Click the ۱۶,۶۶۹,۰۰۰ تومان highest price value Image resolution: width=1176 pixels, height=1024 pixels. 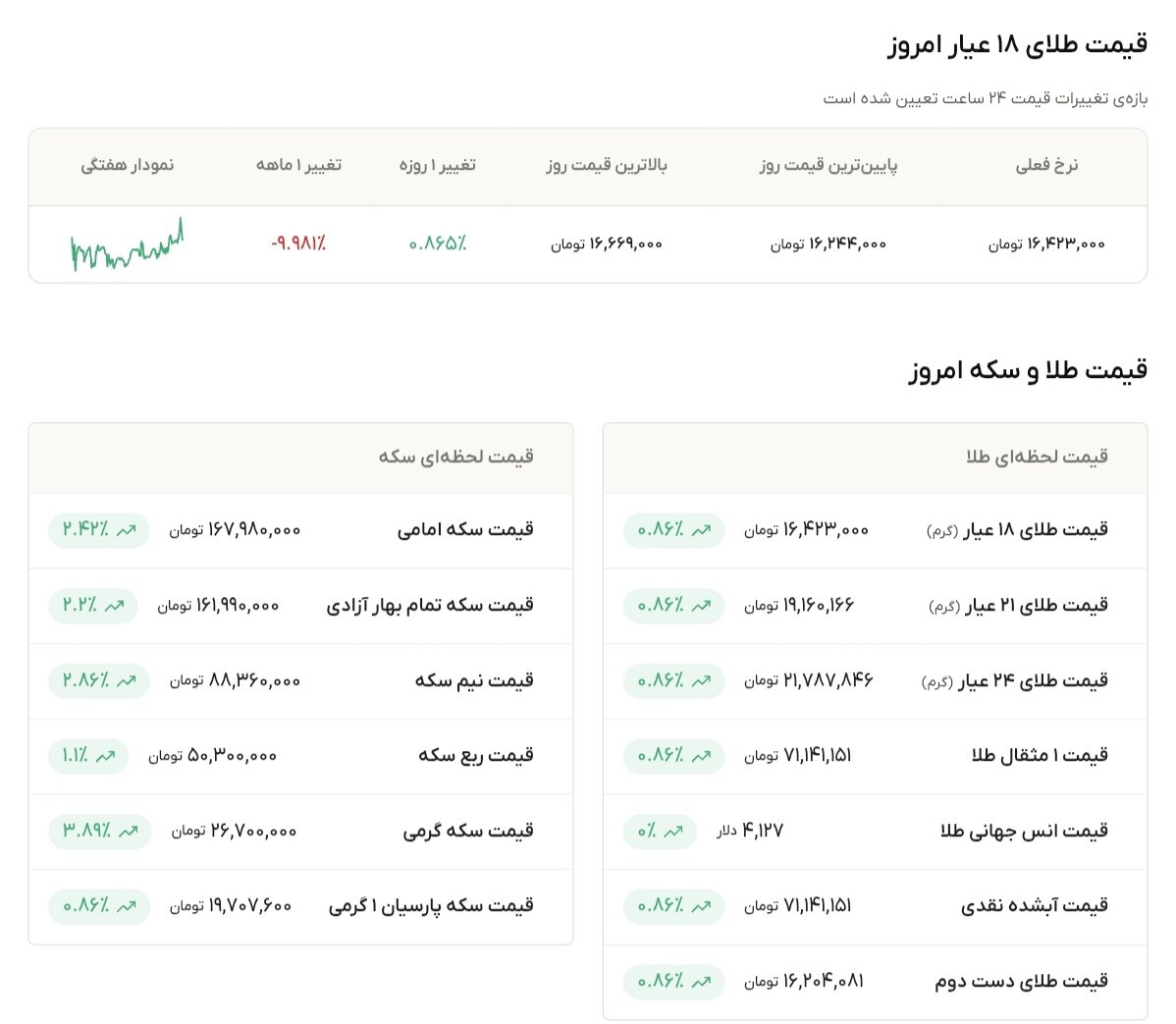(607, 243)
